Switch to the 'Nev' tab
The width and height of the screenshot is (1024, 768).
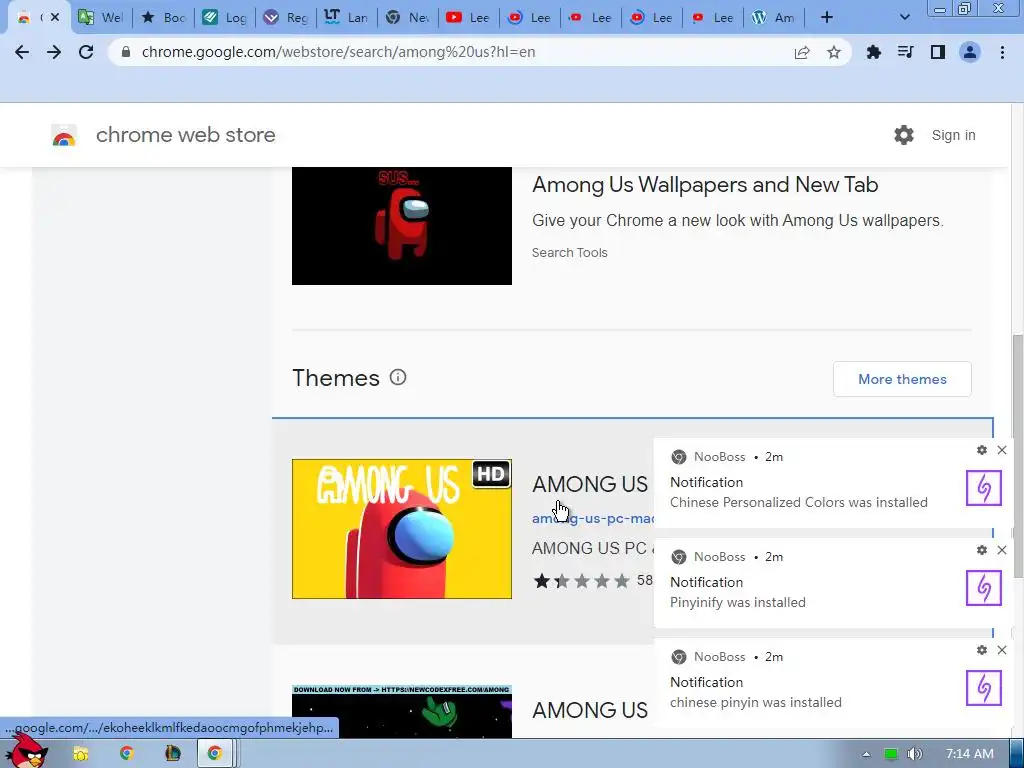tap(408, 18)
